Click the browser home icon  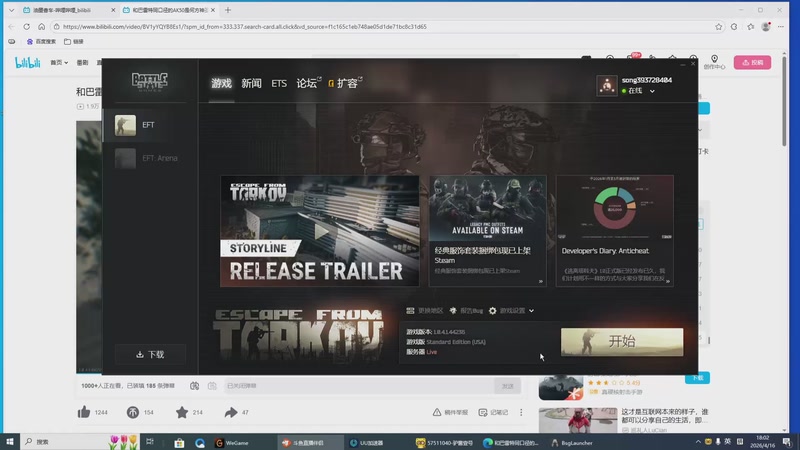(x=41, y=27)
